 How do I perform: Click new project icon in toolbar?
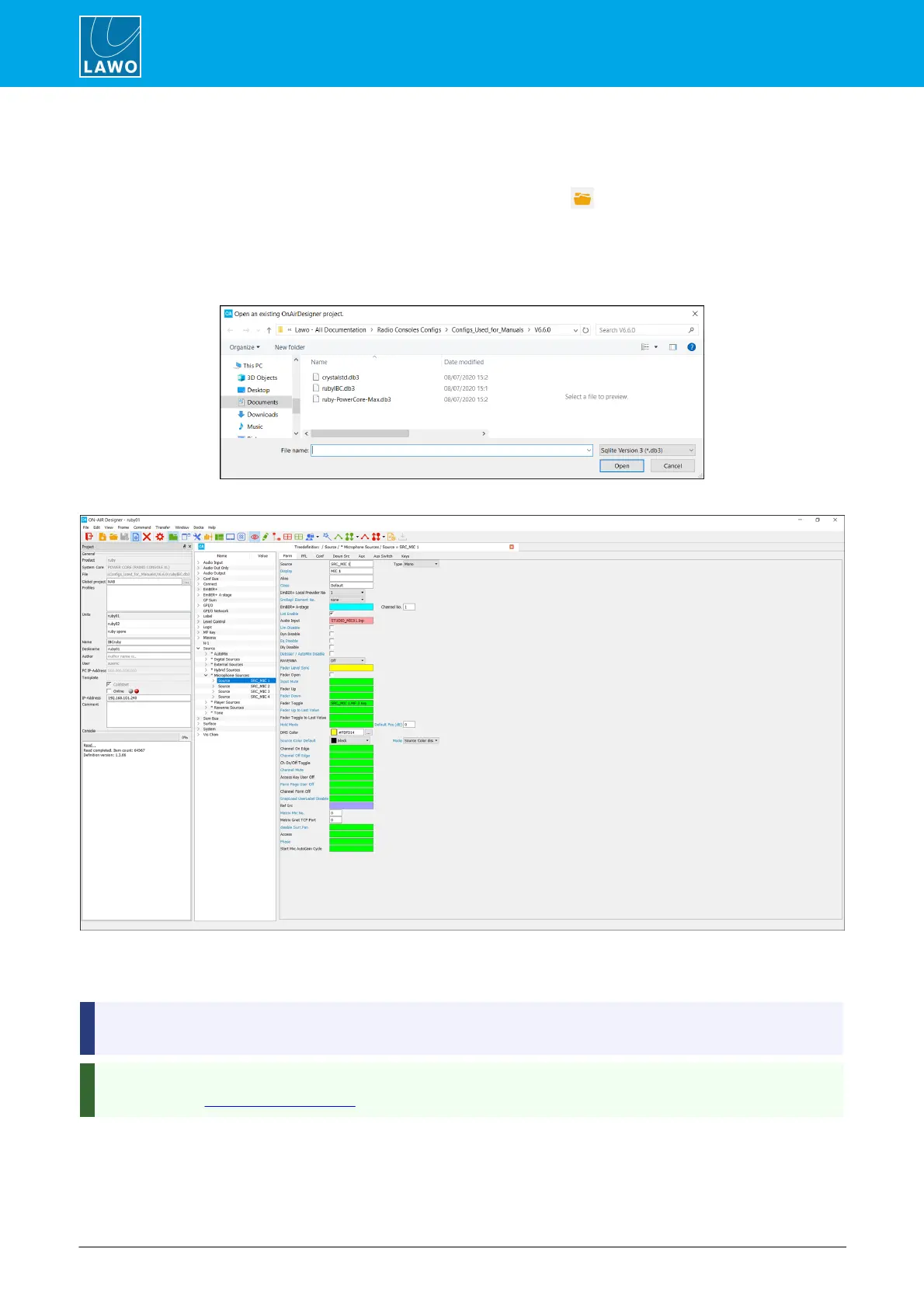point(102,537)
